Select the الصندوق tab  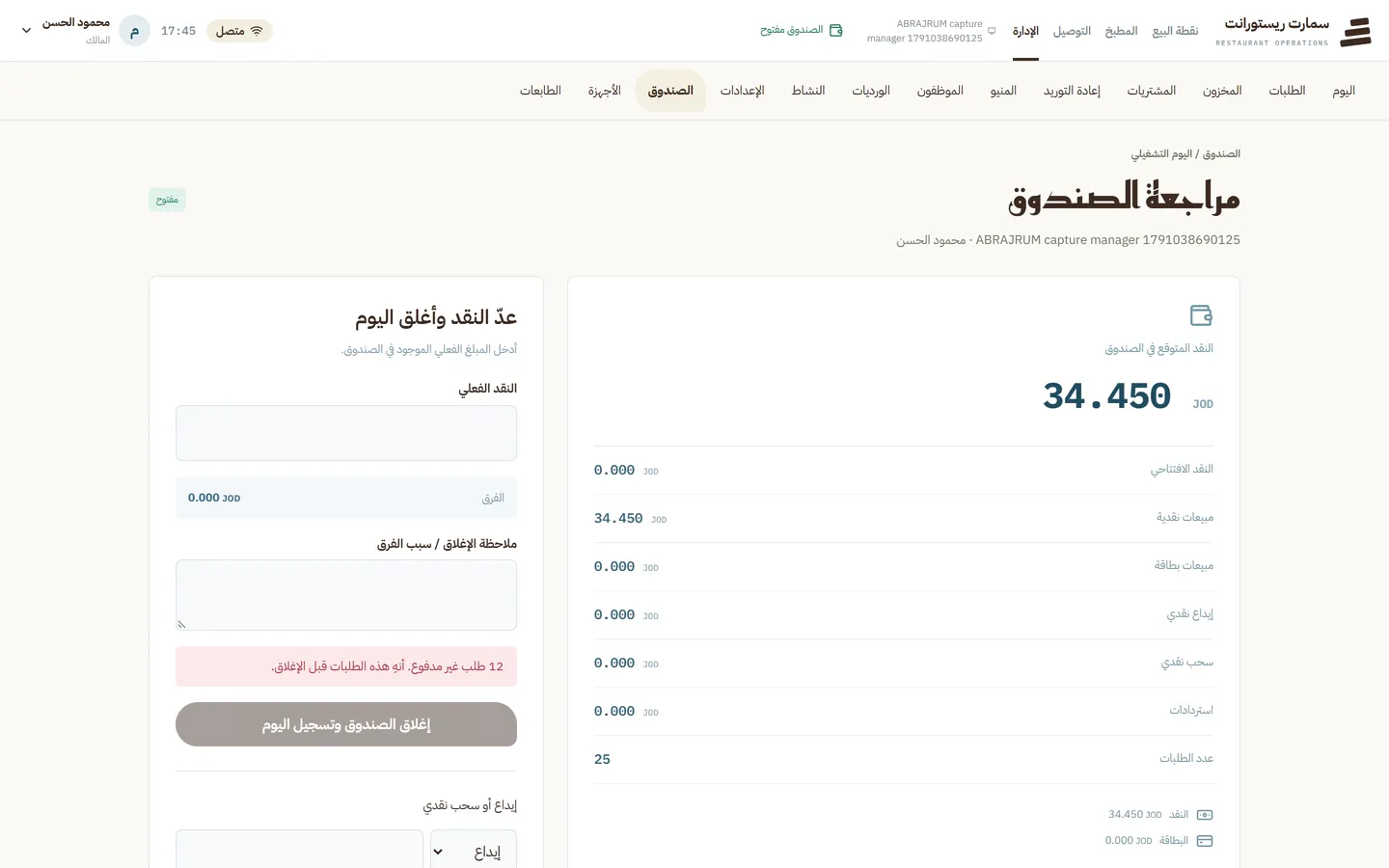[670, 91]
